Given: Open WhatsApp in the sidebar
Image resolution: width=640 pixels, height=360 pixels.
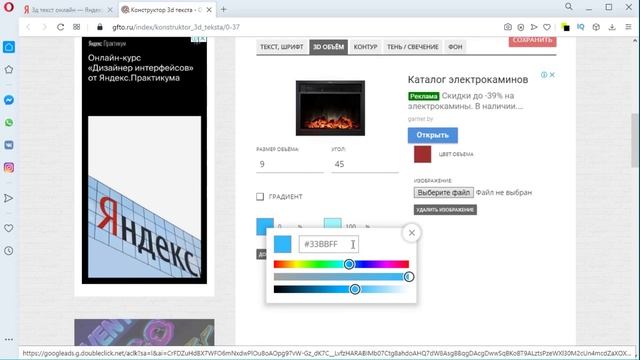Looking at the screenshot, I should point(9,122).
